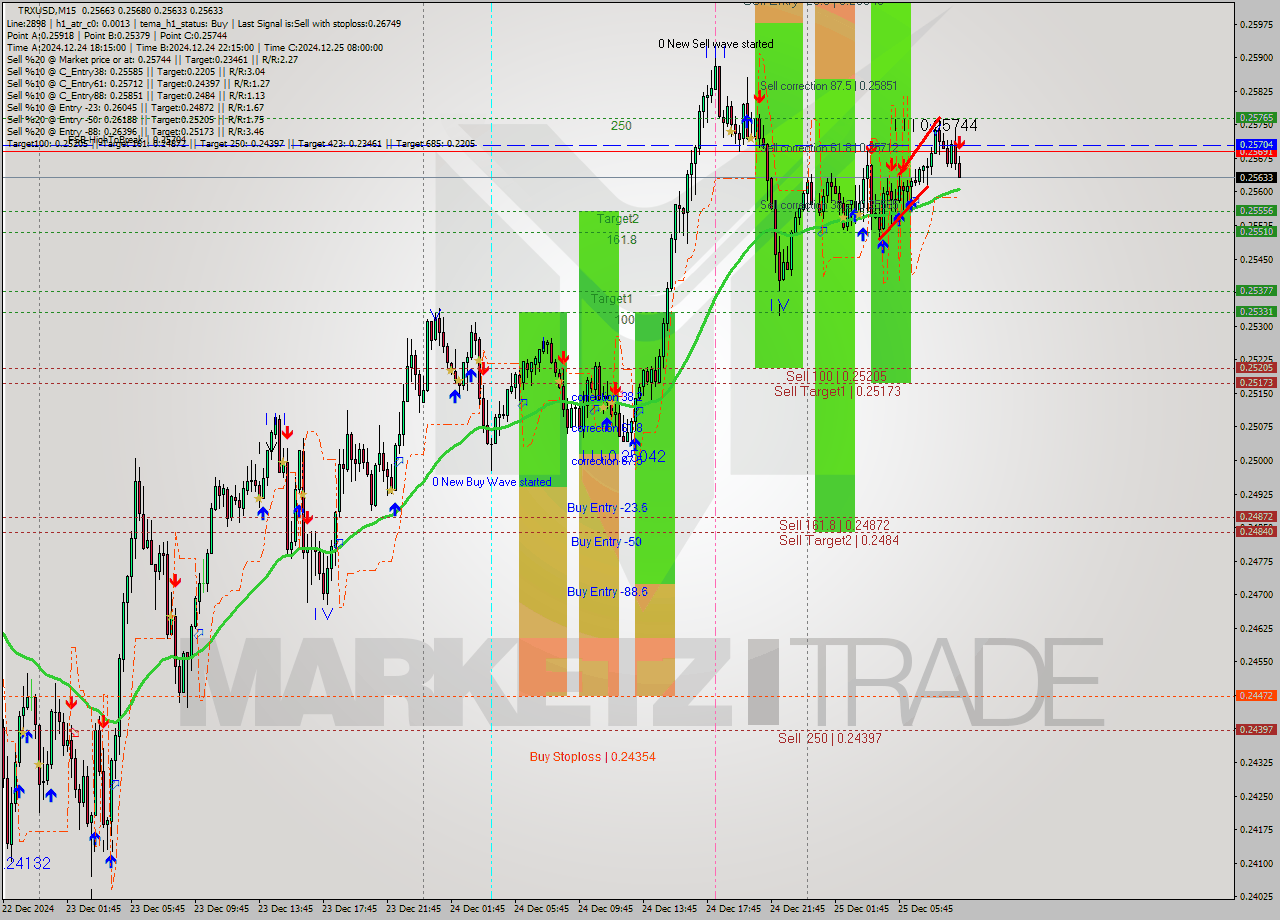The image size is (1280, 920).
Task: Click the 0.25975 price scale tick
Action: click(1256, 24)
